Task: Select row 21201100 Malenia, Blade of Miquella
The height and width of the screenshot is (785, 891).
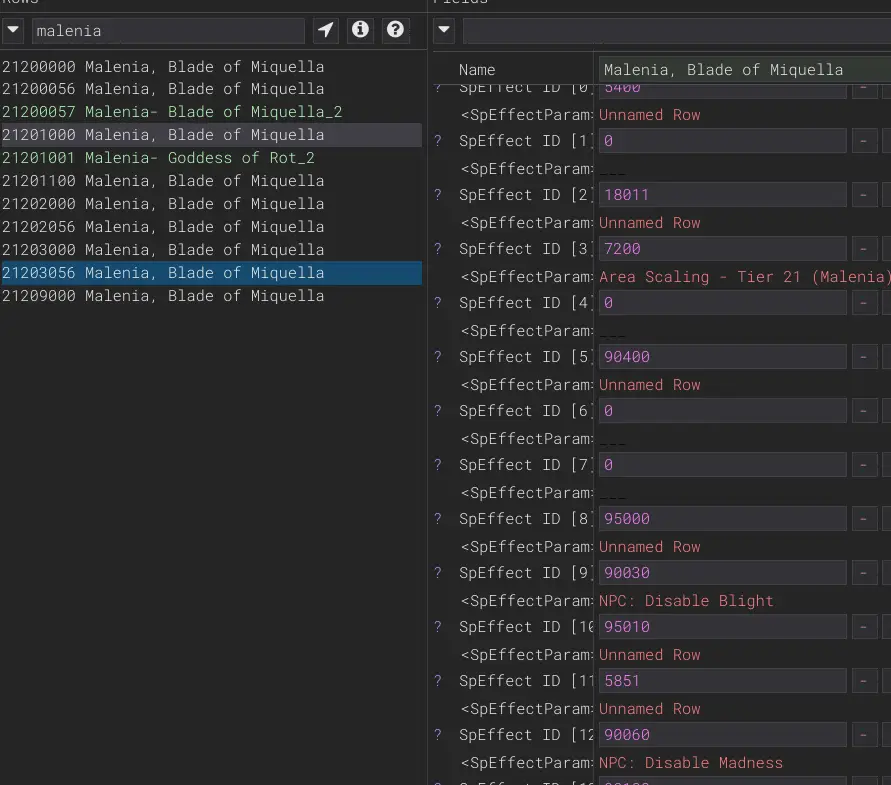Action: pyautogui.click(x=211, y=181)
